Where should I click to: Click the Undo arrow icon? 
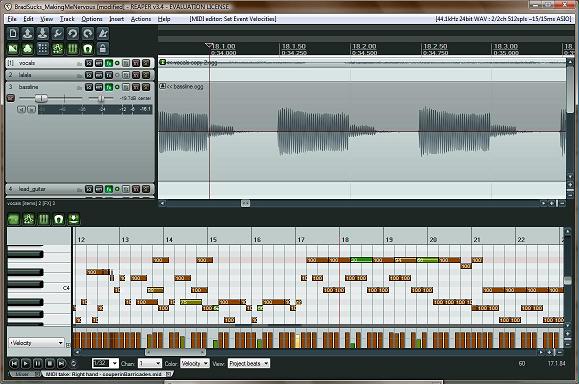(73, 34)
